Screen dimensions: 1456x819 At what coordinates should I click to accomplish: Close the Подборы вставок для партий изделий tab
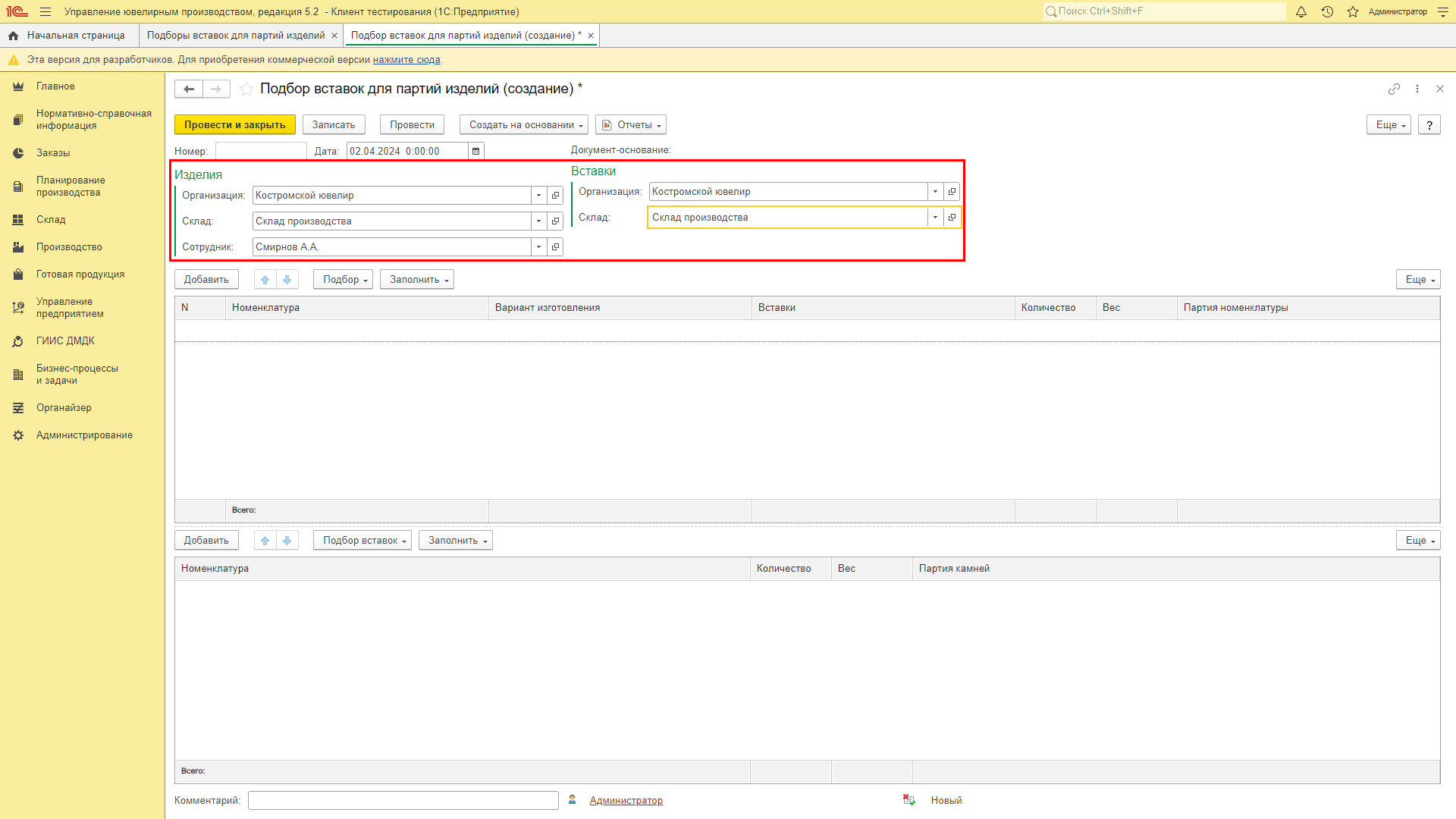pyautogui.click(x=334, y=36)
